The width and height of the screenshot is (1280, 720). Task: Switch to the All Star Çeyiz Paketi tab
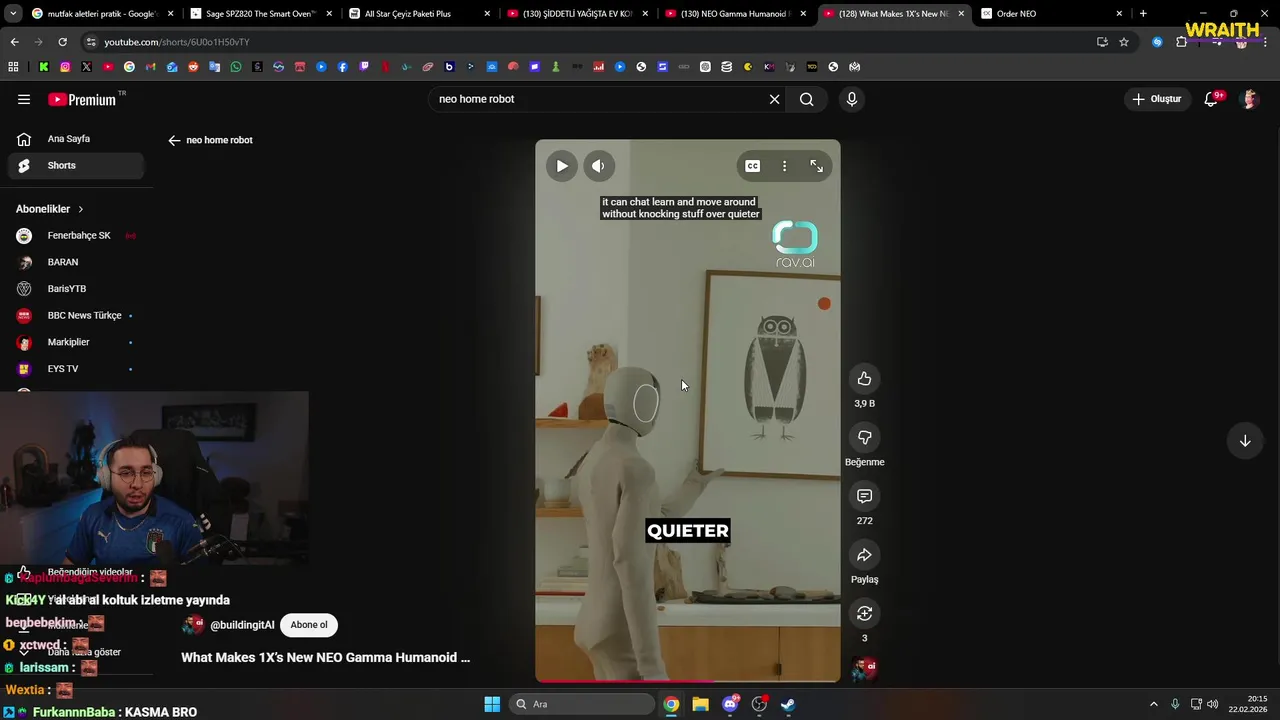point(420,14)
